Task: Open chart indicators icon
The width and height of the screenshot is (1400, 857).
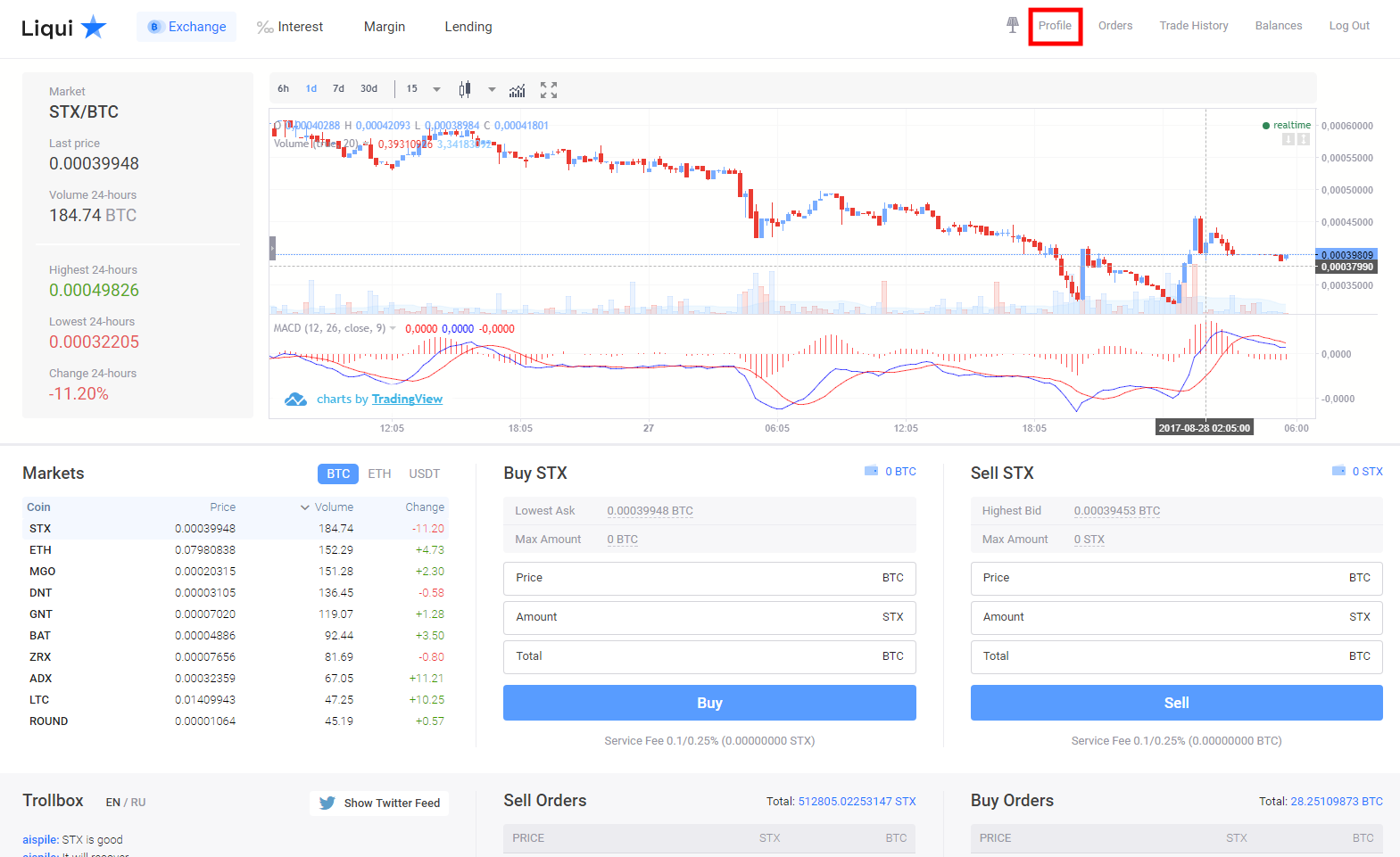Action: click(x=518, y=90)
